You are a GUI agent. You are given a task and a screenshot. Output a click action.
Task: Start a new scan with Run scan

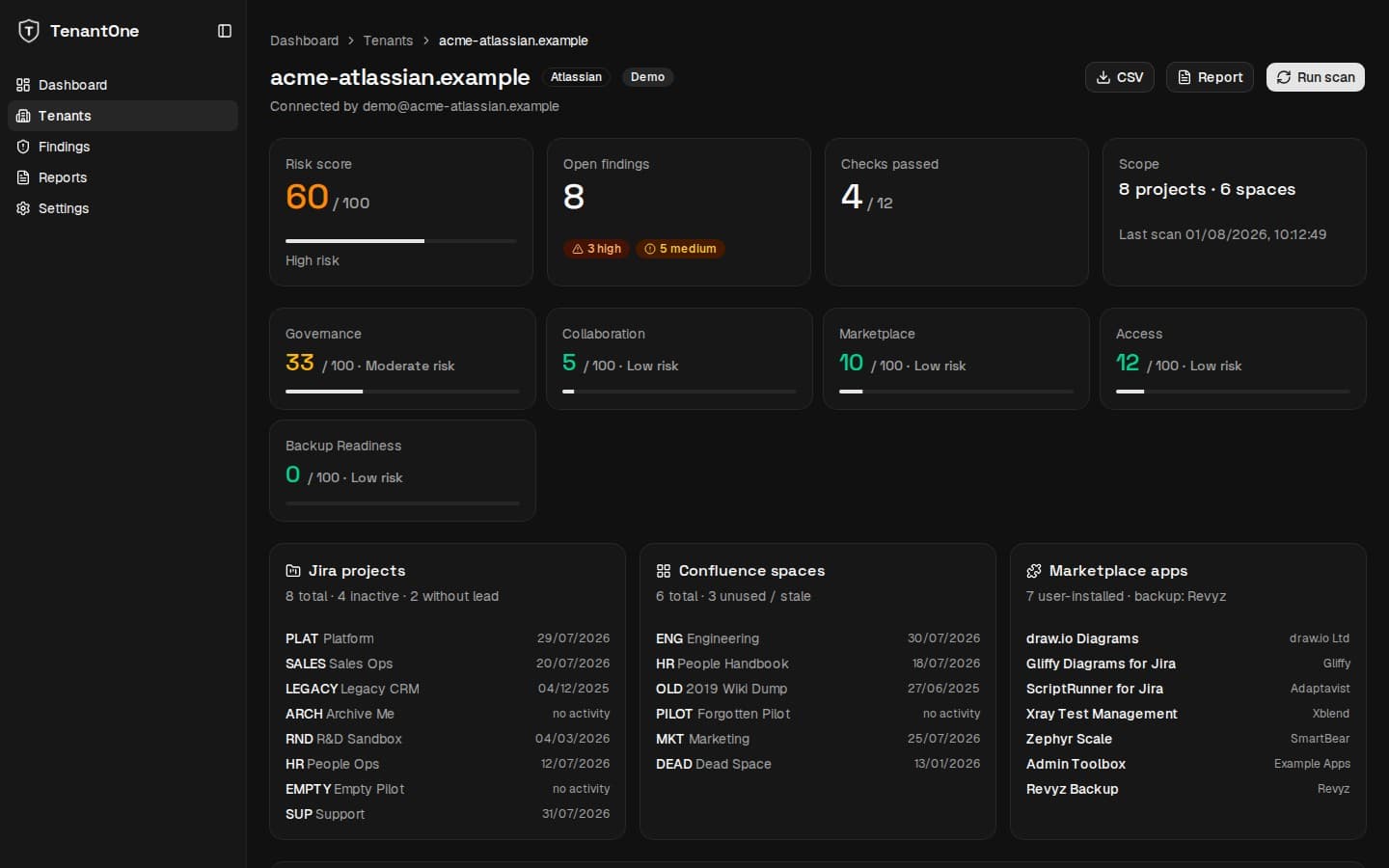click(x=1316, y=77)
